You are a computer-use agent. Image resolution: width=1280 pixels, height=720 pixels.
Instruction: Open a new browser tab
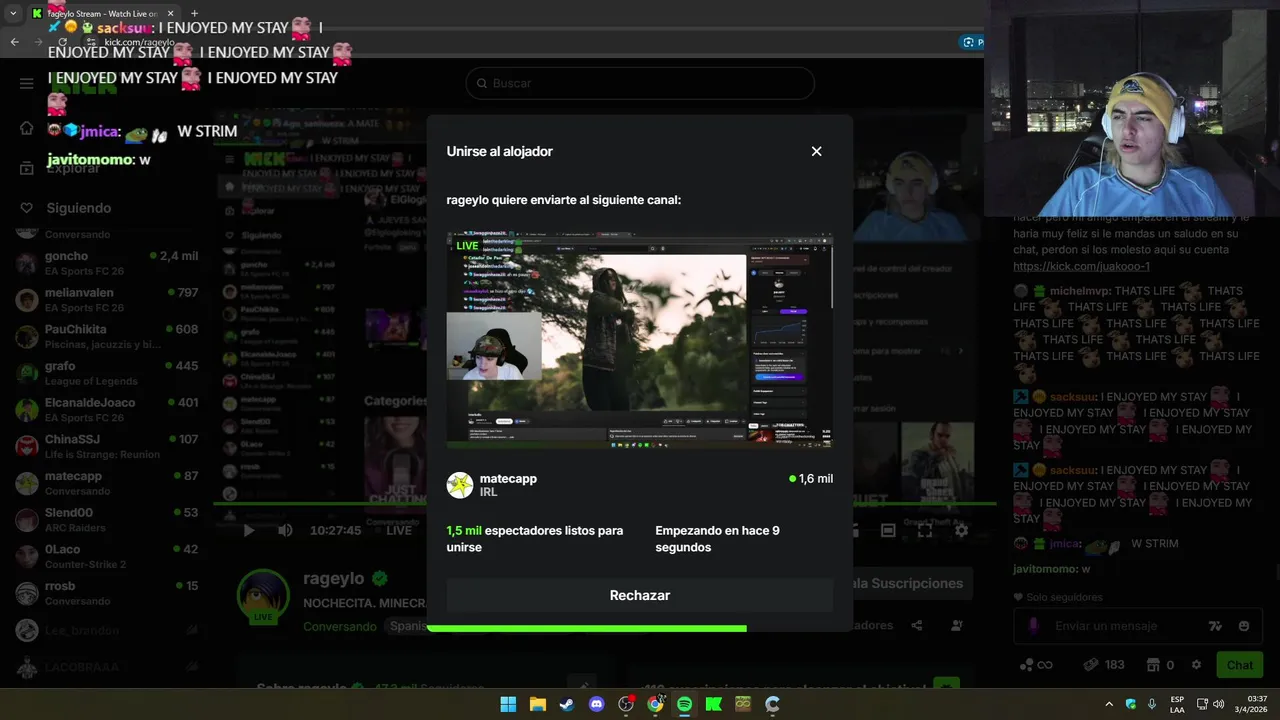[194, 14]
